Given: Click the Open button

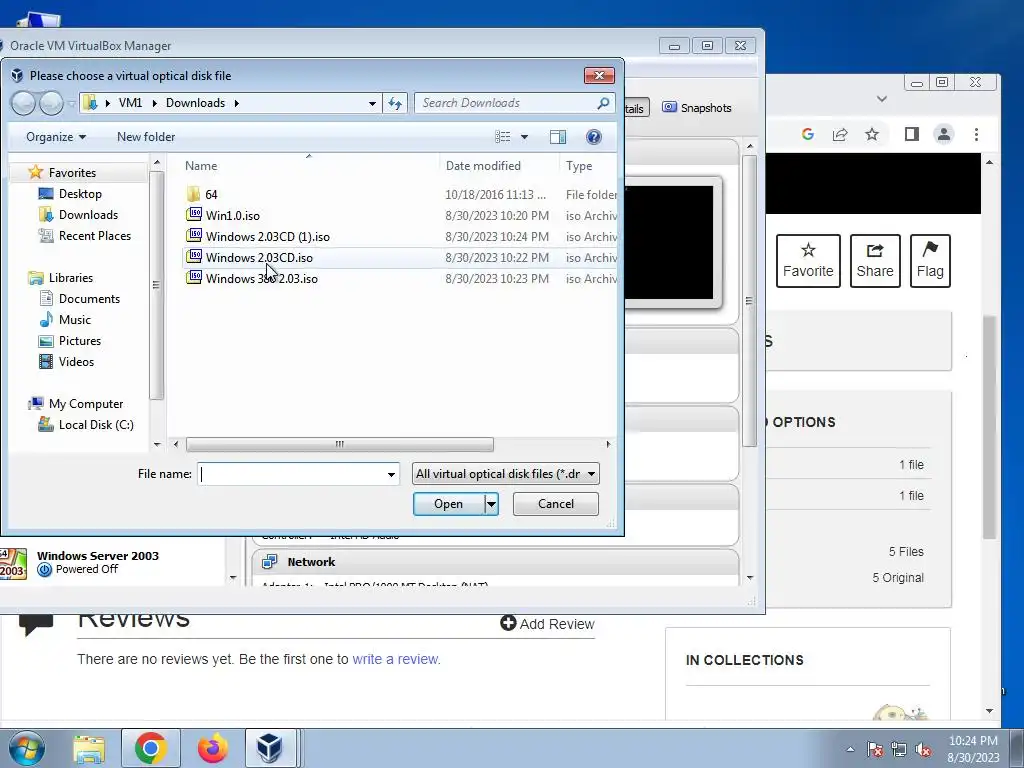Looking at the screenshot, I should click(449, 504).
